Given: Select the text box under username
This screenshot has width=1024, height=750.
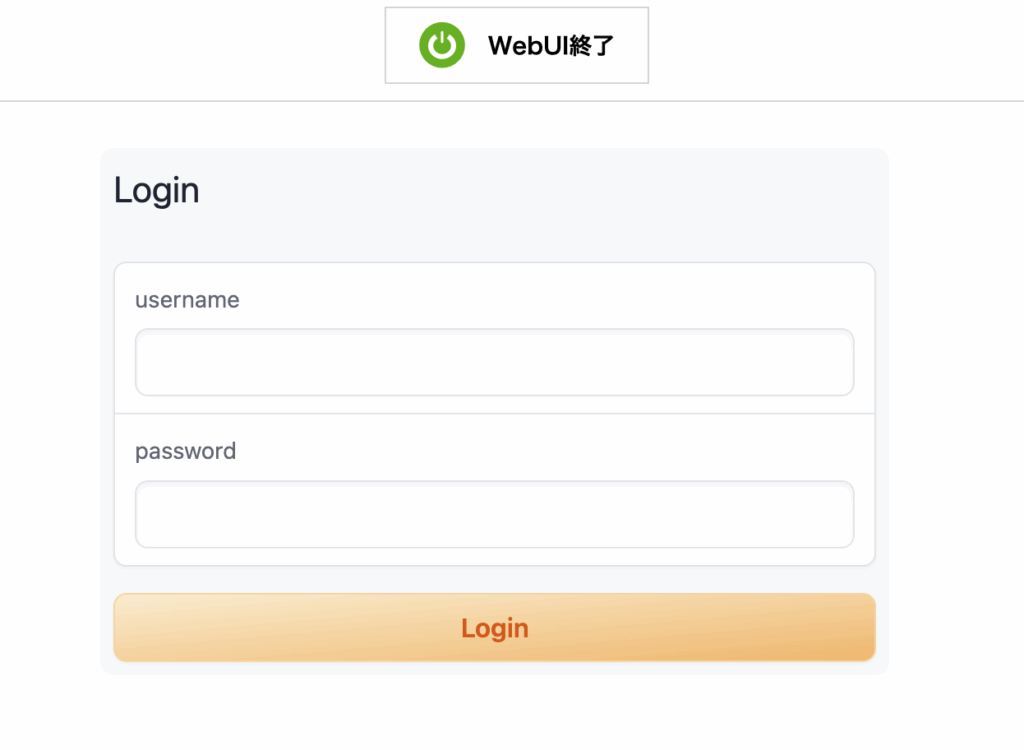Looking at the screenshot, I should pos(494,362).
